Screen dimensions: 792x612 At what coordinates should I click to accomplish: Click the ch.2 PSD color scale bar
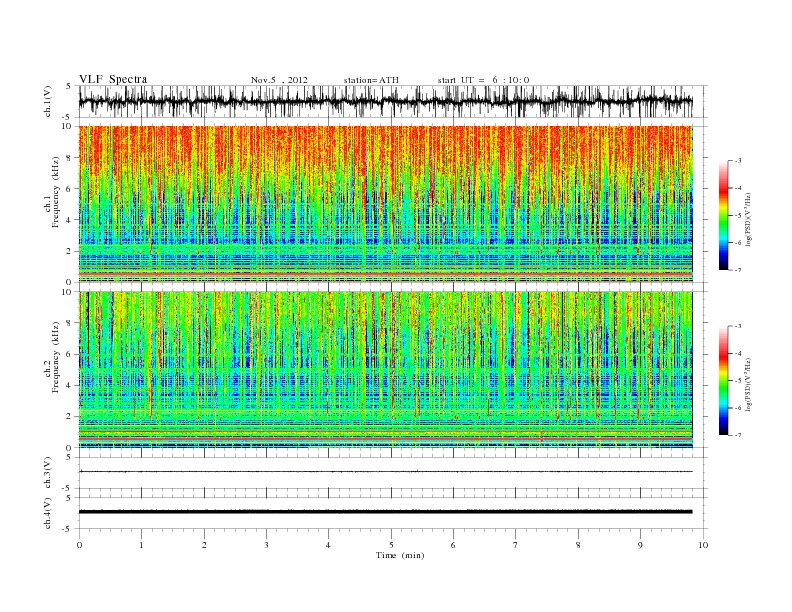(x=724, y=381)
